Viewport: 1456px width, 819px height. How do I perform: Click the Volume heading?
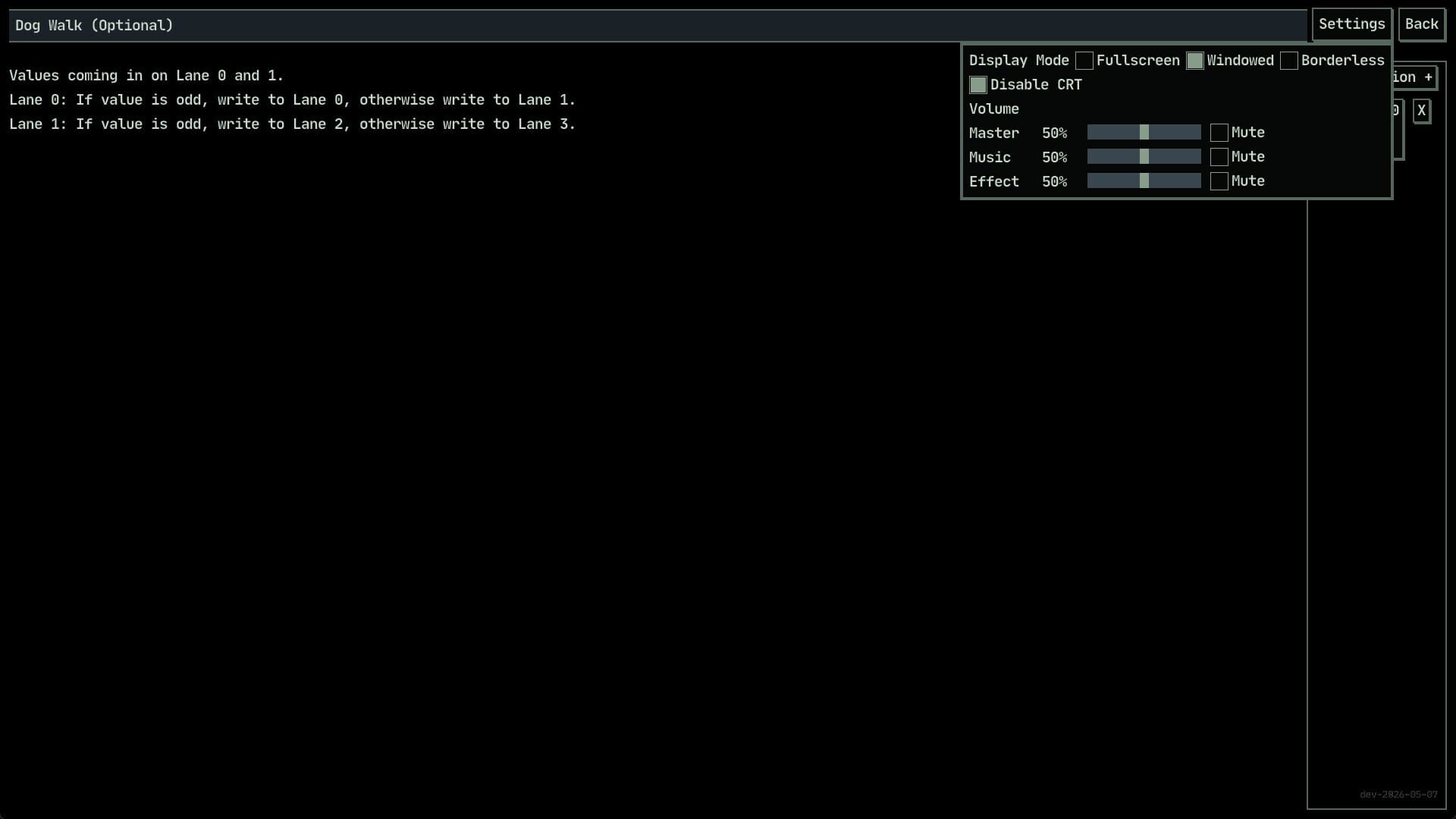click(x=994, y=109)
